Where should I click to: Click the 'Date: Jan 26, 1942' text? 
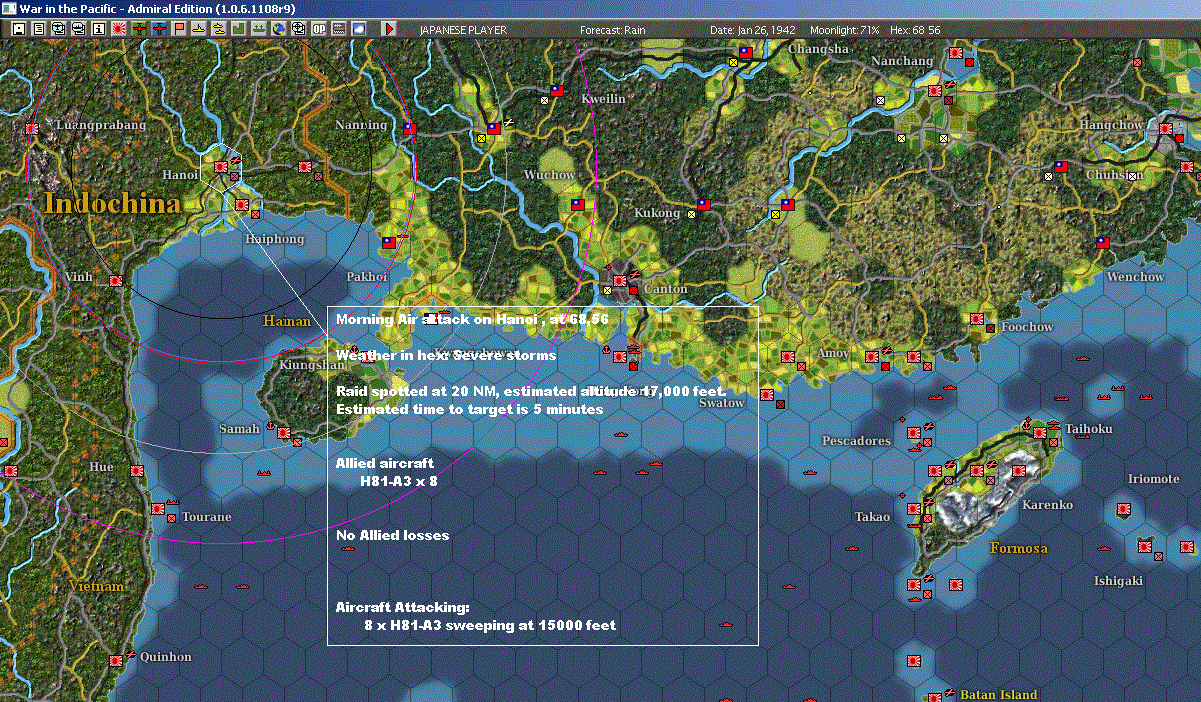point(752,30)
